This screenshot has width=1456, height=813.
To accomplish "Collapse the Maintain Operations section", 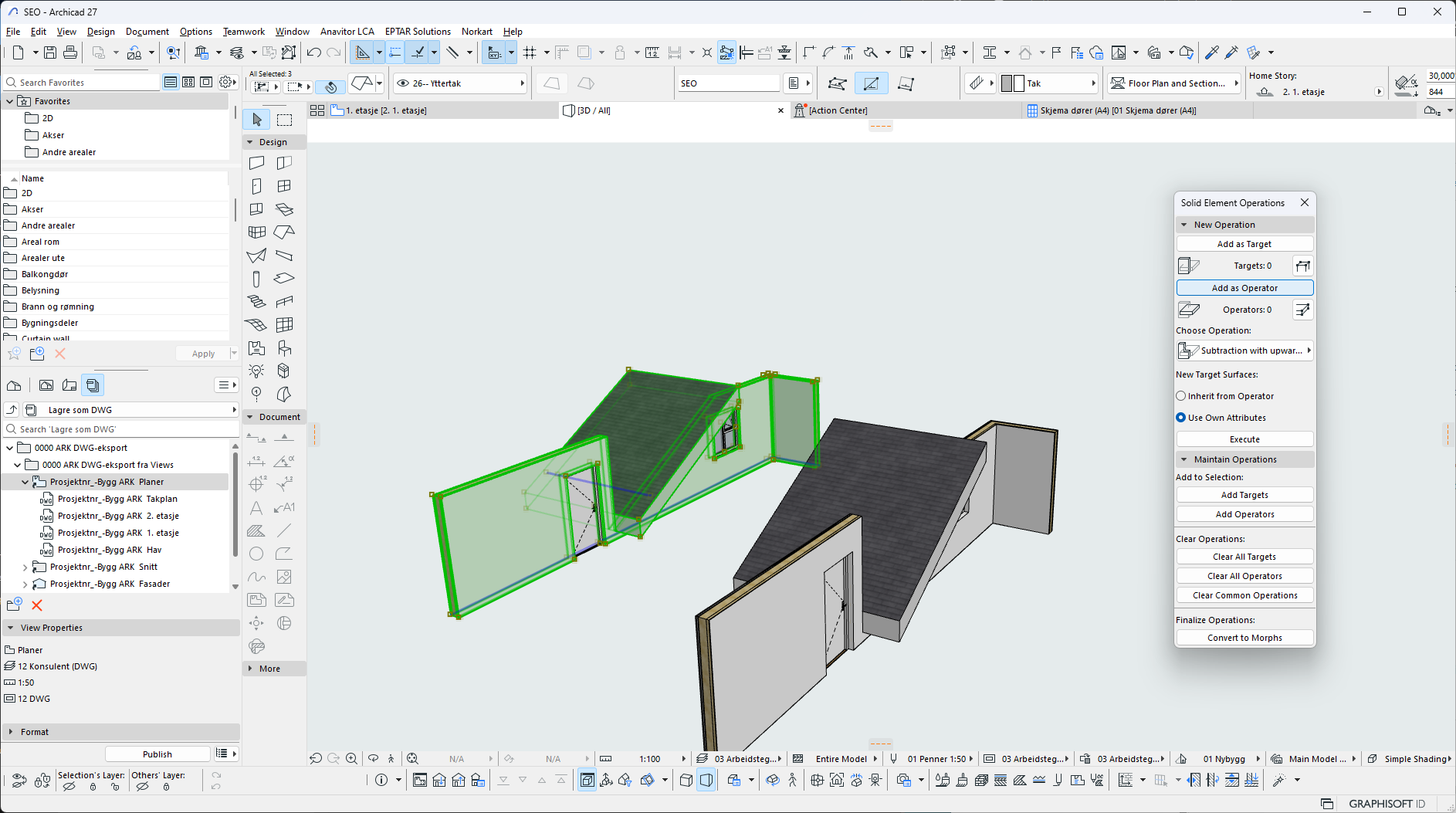I will tap(1184, 459).
